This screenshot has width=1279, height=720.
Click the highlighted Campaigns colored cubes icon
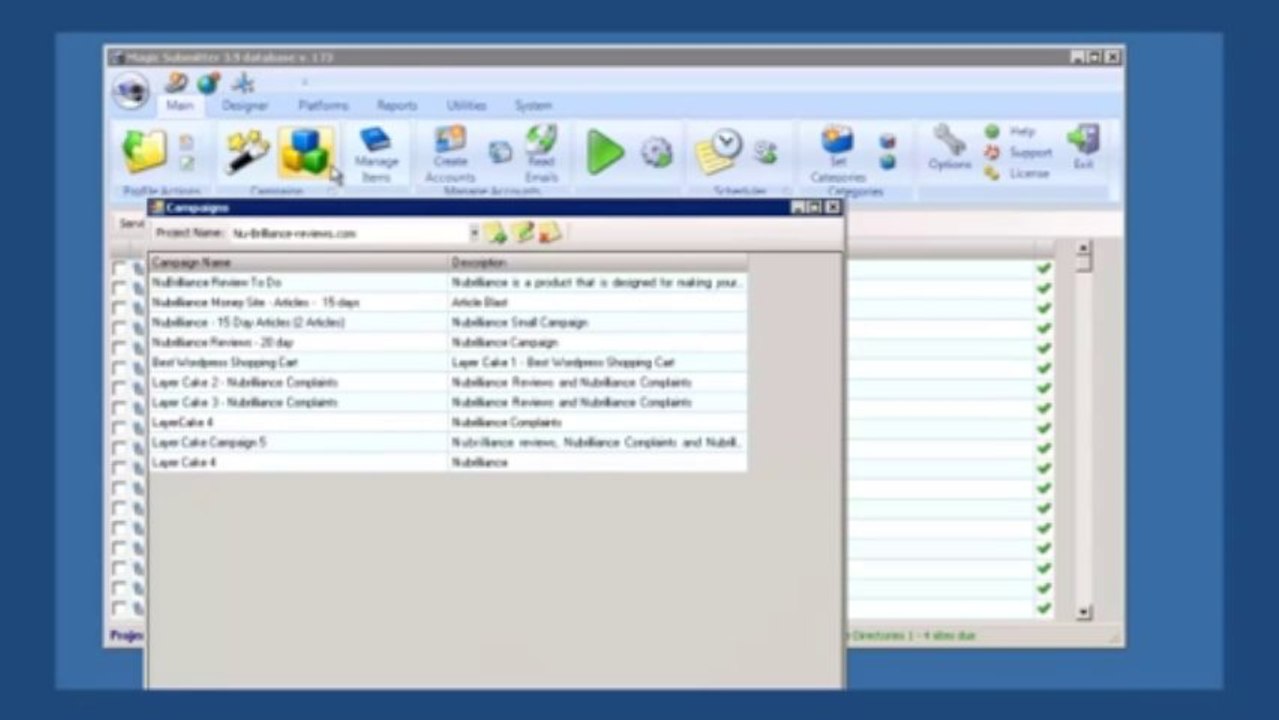[306, 152]
